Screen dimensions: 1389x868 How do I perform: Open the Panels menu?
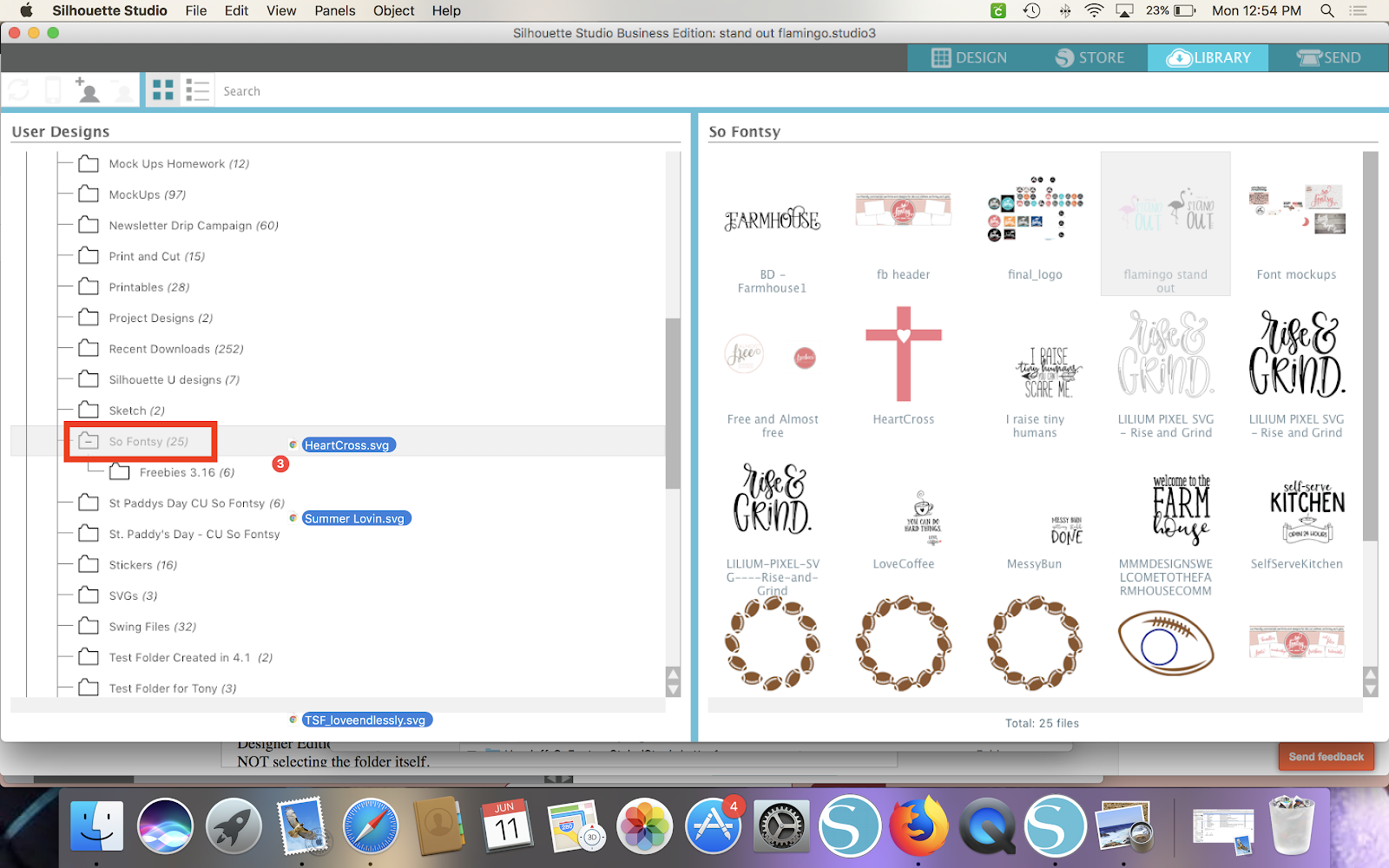click(x=335, y=10)
